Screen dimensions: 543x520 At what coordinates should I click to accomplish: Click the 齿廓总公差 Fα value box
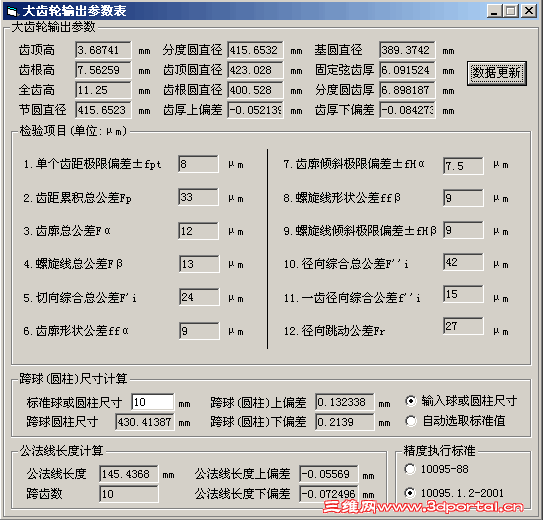click(x=198, y=231)
